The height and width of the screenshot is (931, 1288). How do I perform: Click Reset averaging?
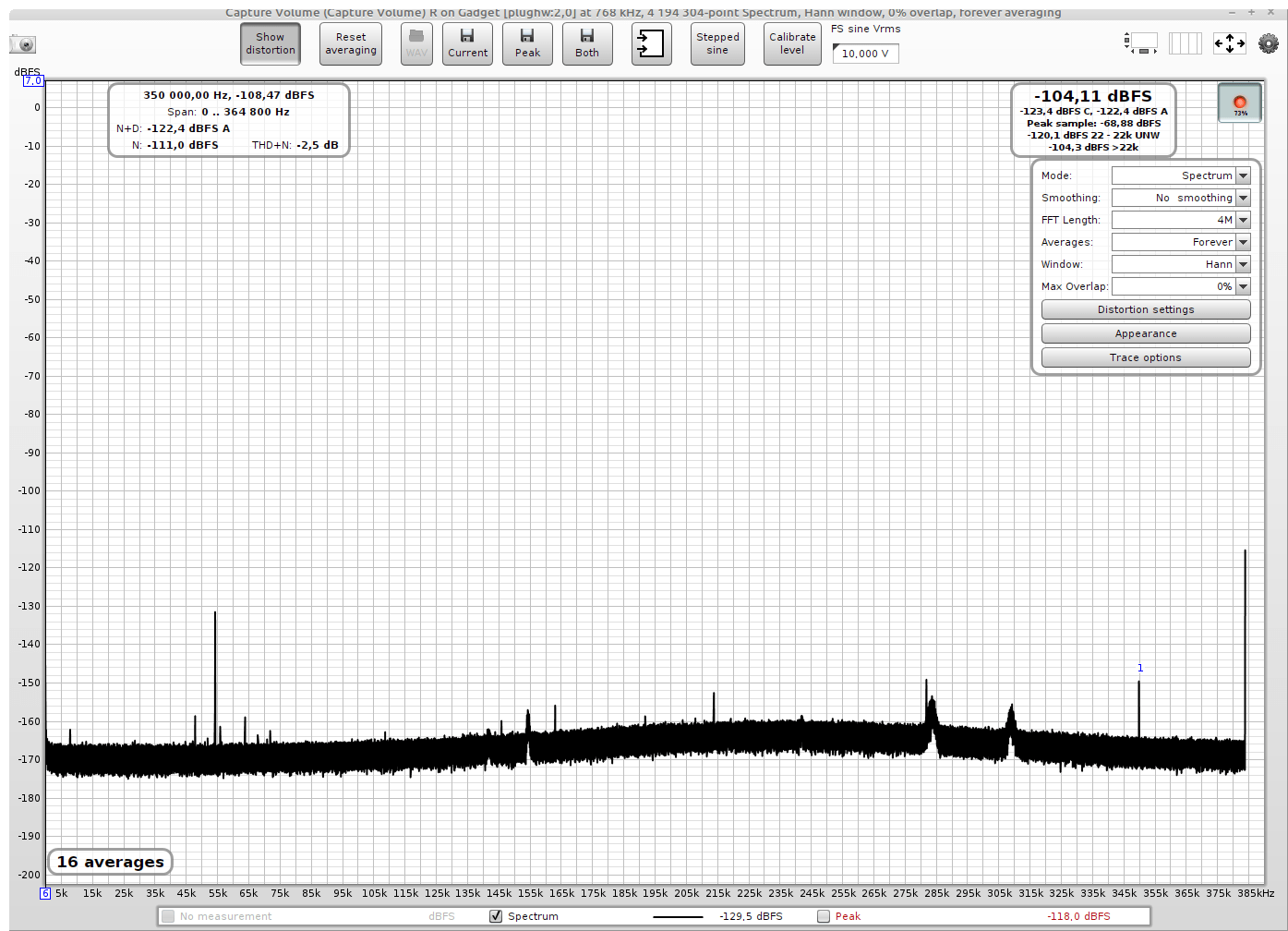[351, 43]
